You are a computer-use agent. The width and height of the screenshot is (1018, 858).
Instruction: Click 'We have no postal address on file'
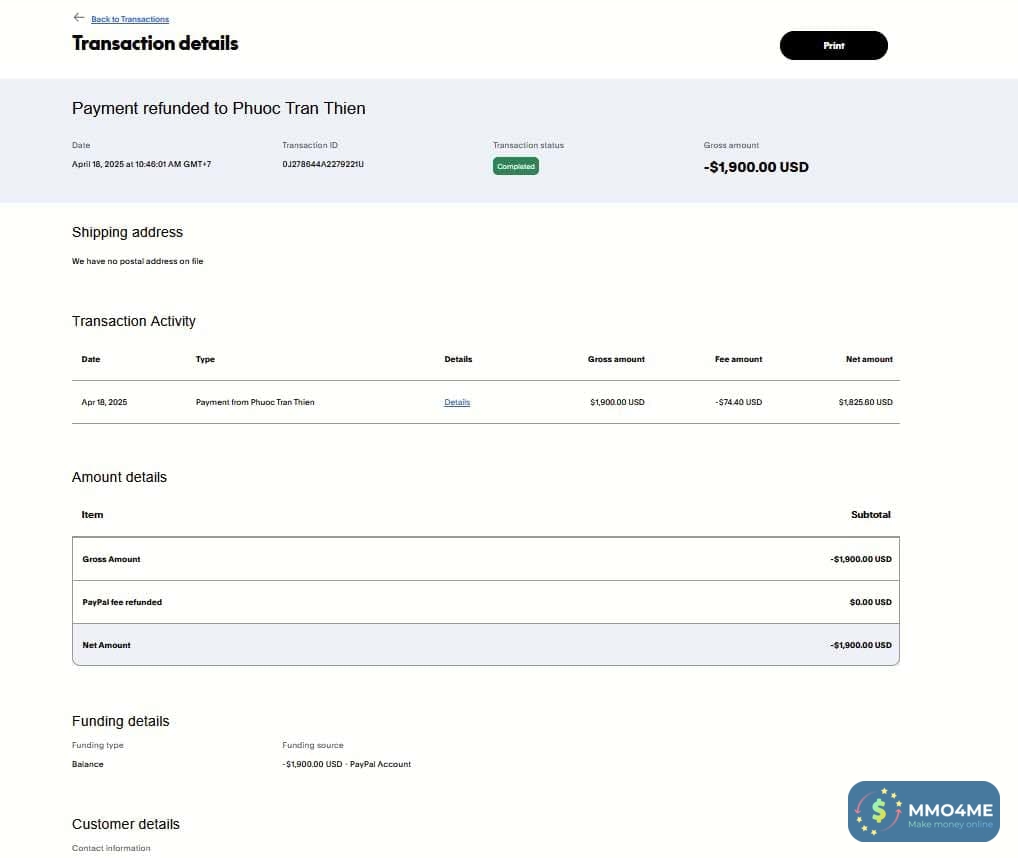tap(138, 261)
